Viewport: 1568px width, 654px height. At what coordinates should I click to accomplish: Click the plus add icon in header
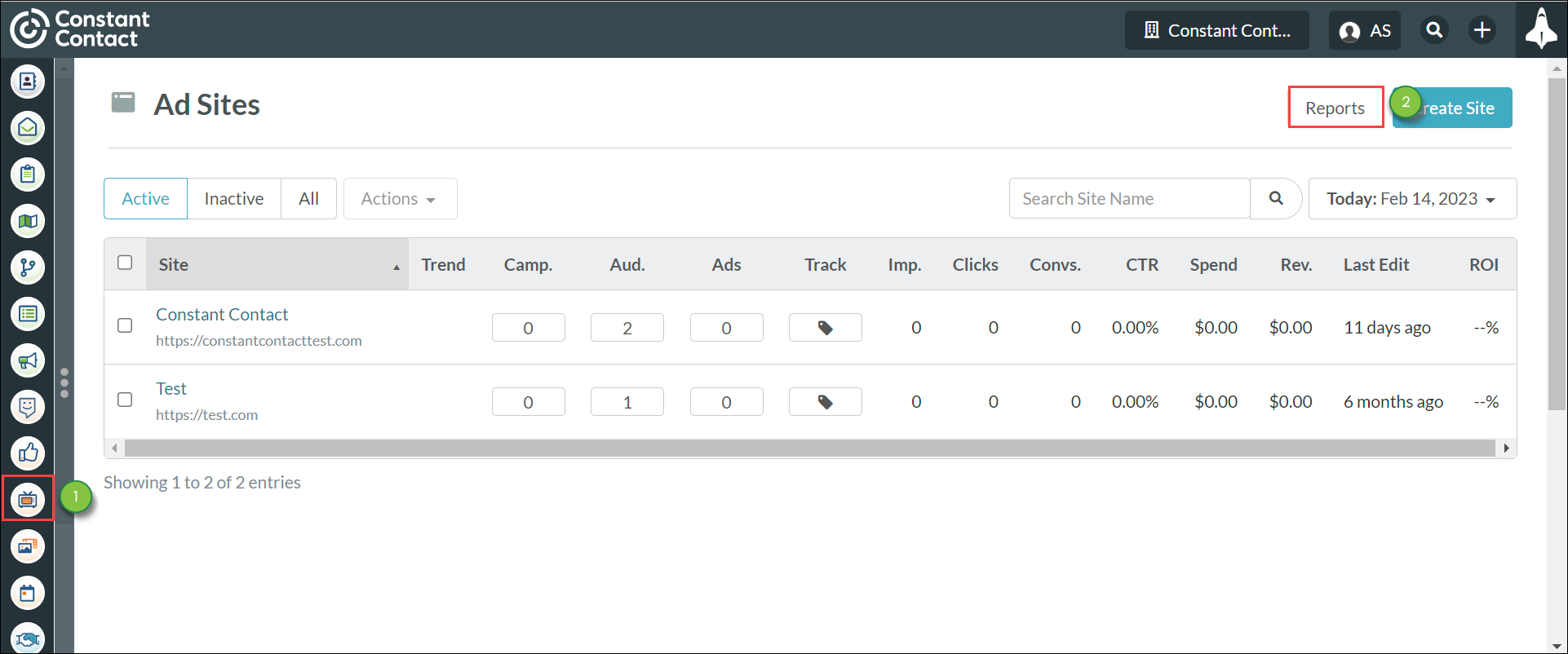[x=1482, y=30]
